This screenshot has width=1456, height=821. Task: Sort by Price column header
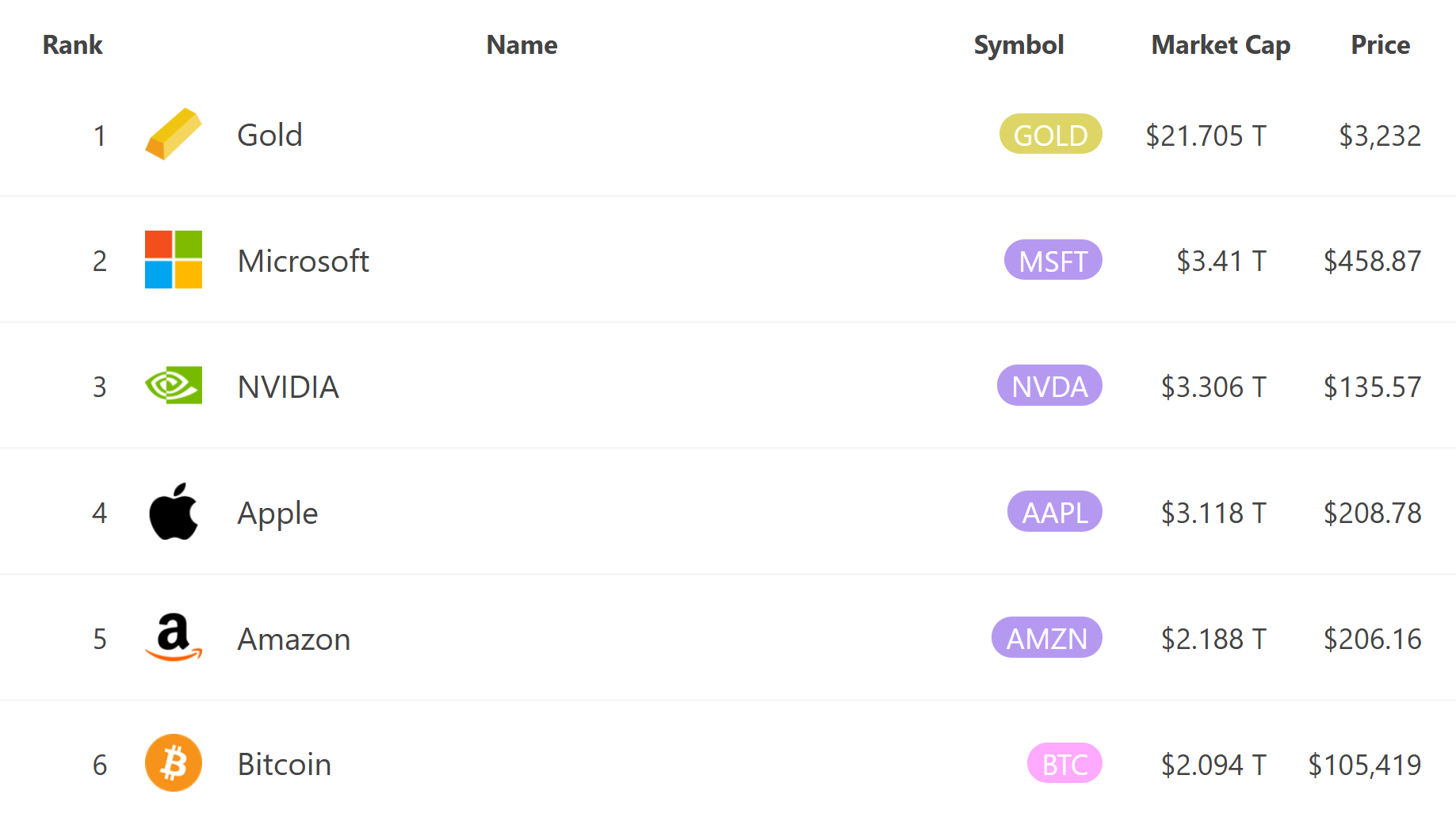pos(1380,45)
